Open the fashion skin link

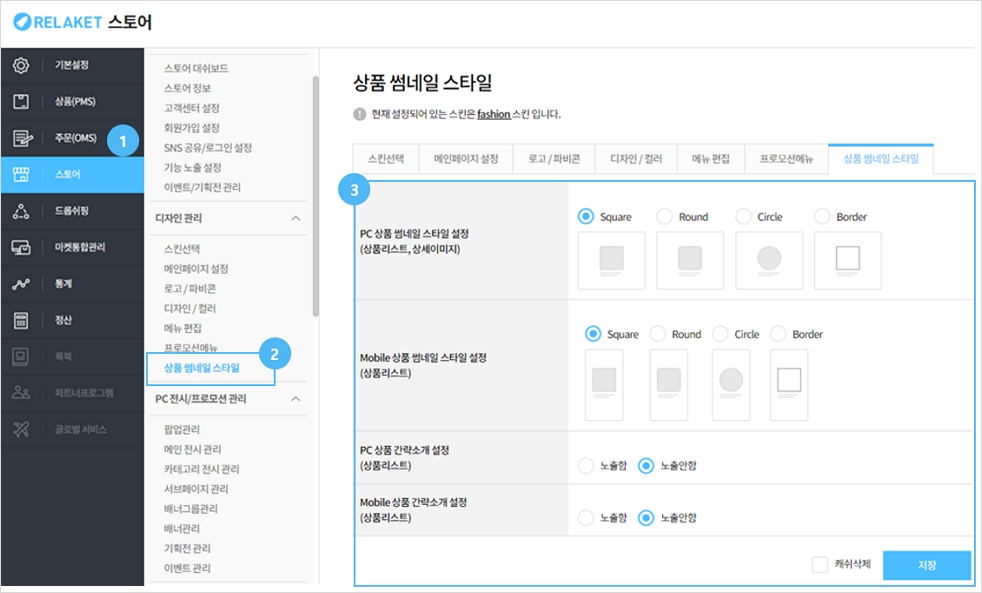[494, 114]
